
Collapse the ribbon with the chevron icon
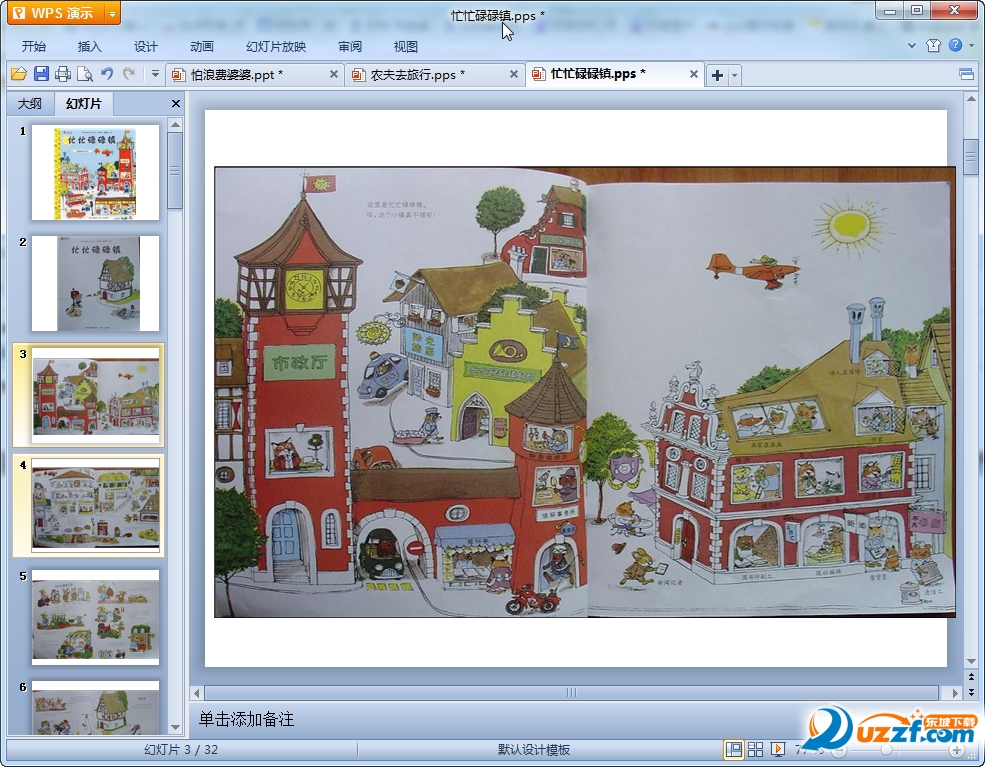tap(912, 45)
